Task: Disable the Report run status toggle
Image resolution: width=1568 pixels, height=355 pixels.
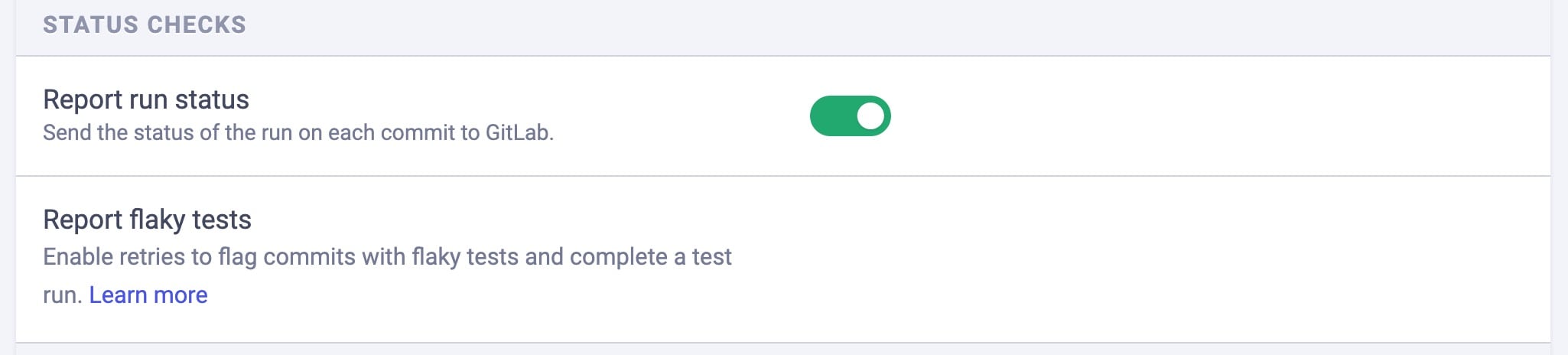Action: pos(850,116)
